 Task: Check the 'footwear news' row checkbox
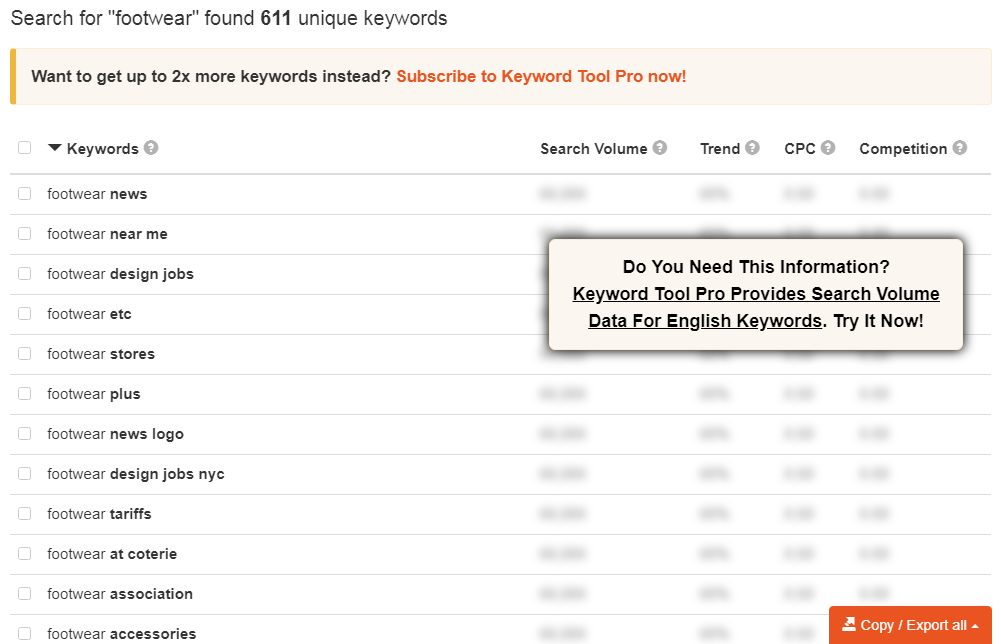click(24, 193)
